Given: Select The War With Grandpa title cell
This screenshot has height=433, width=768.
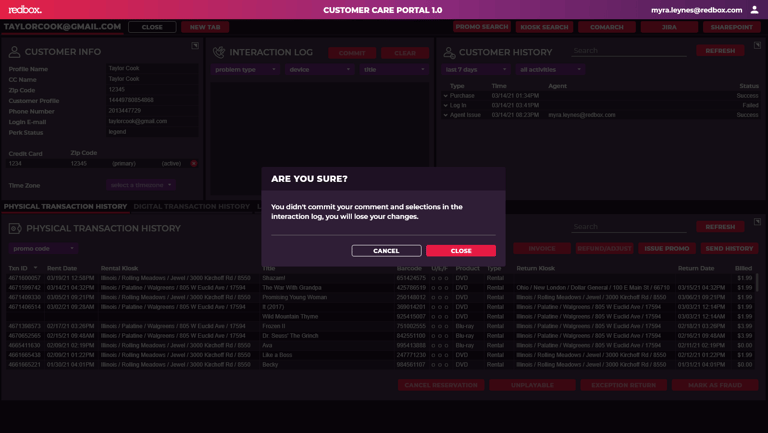Looking at the screenshot, I should (x=292, y=288).
